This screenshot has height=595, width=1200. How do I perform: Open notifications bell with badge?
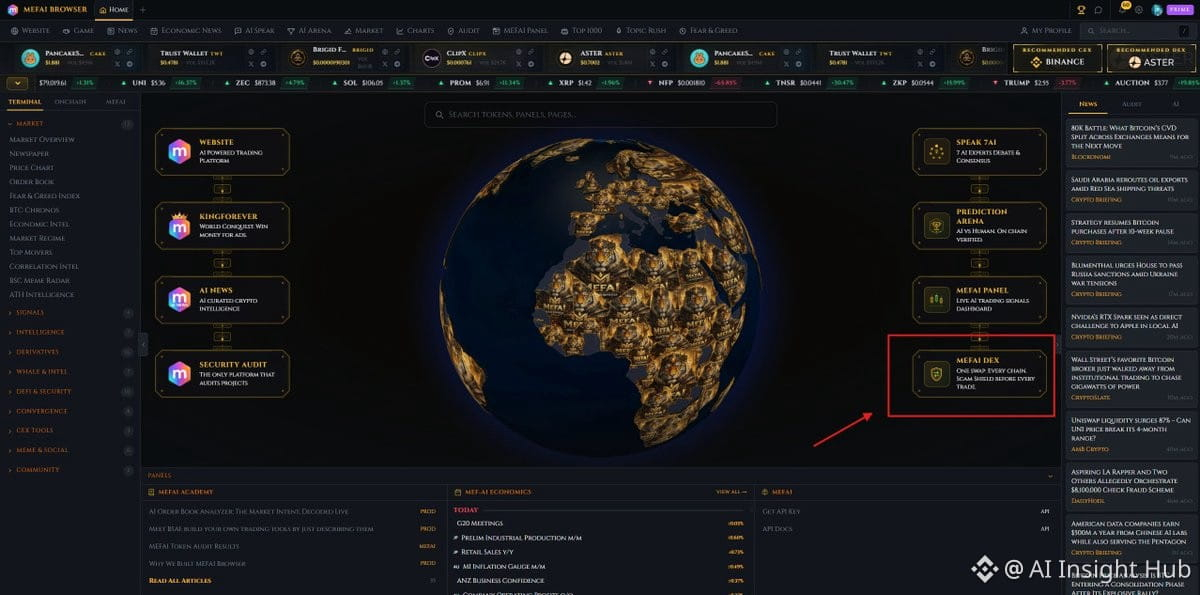1124,9
